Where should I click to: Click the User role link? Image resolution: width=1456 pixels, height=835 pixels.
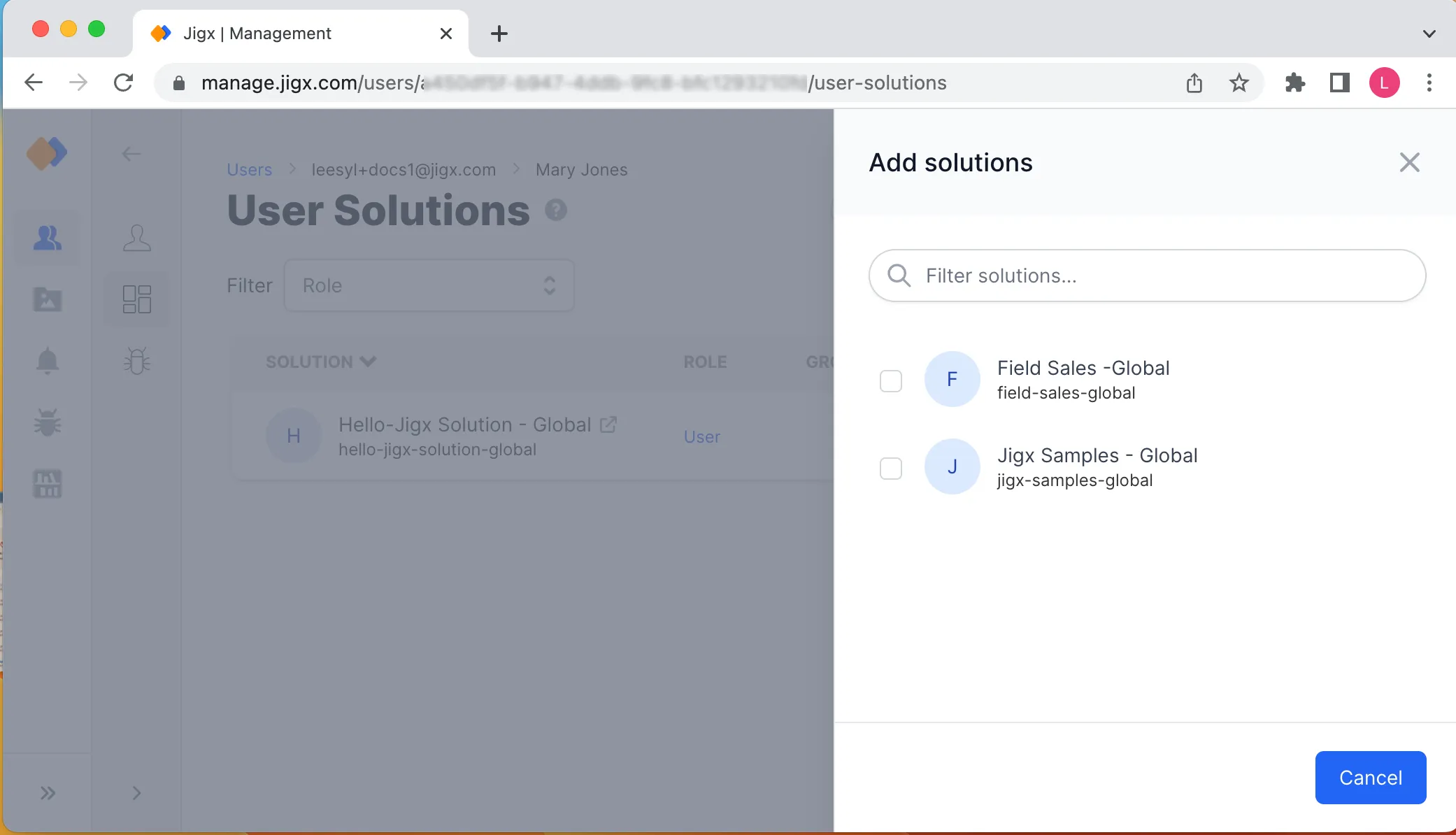coord(702,437)
